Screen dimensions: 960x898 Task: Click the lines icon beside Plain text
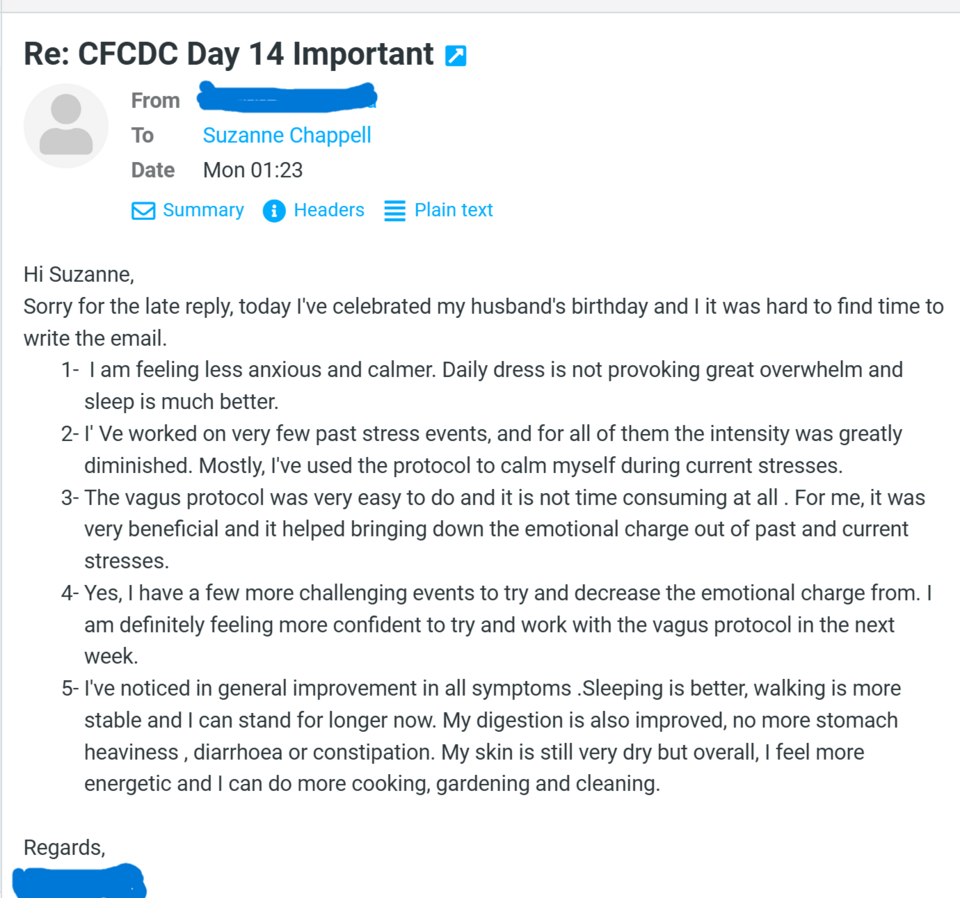(395, 211)
